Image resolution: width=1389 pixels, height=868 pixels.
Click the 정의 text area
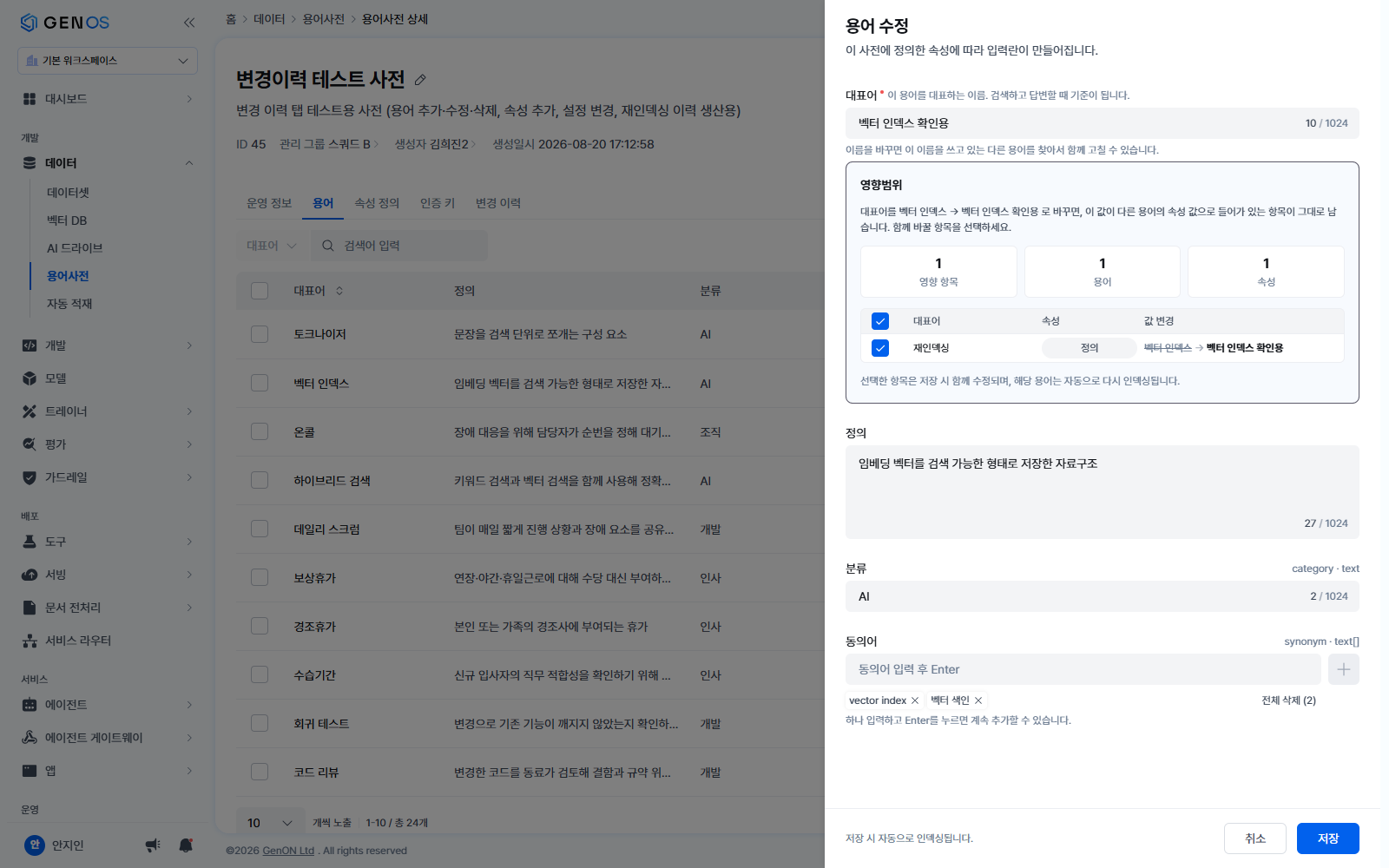pyautogui.click(x=1103, y=492)
